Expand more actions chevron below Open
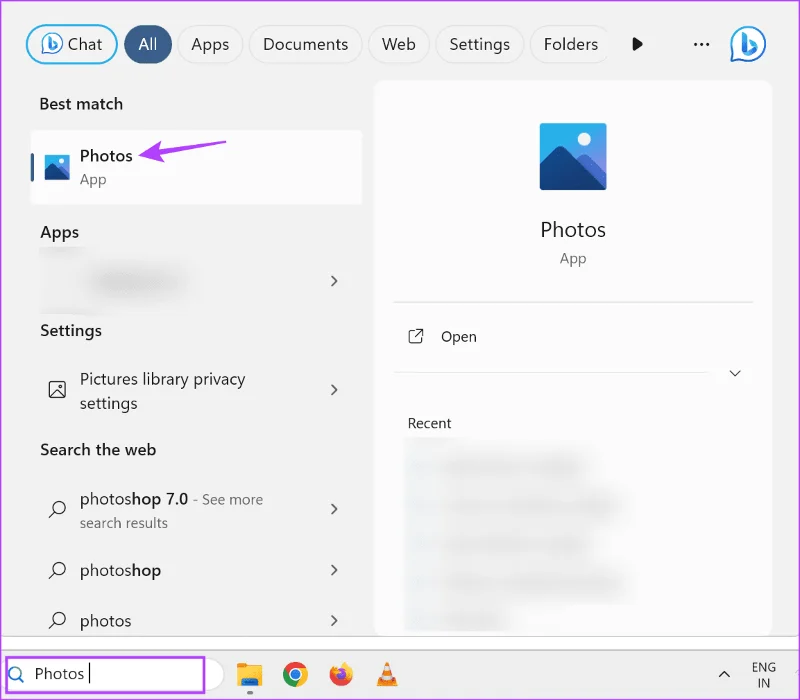 click(x=735, y=373)
